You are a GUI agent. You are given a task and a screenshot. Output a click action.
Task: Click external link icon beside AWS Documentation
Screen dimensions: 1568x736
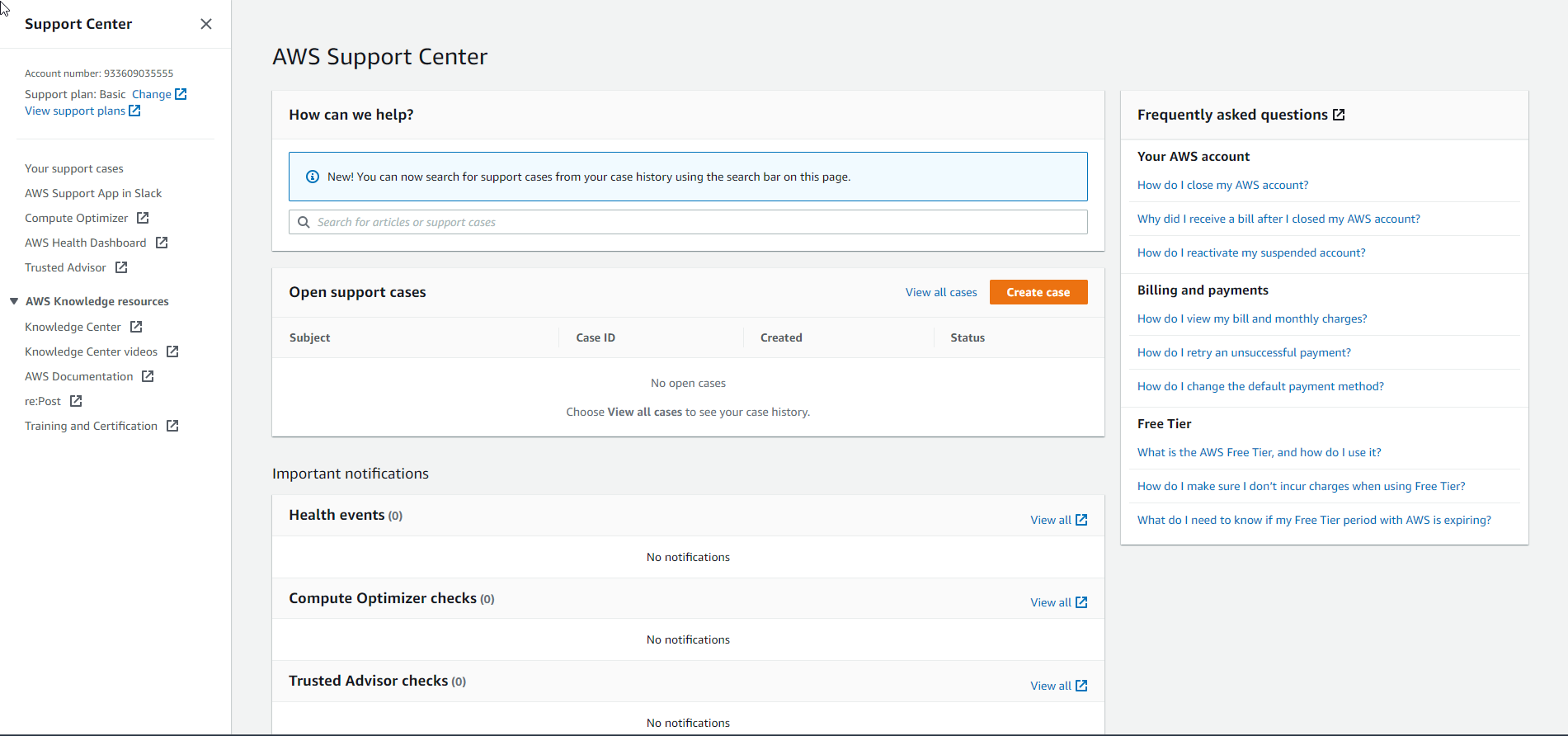[x=148, y=376]
